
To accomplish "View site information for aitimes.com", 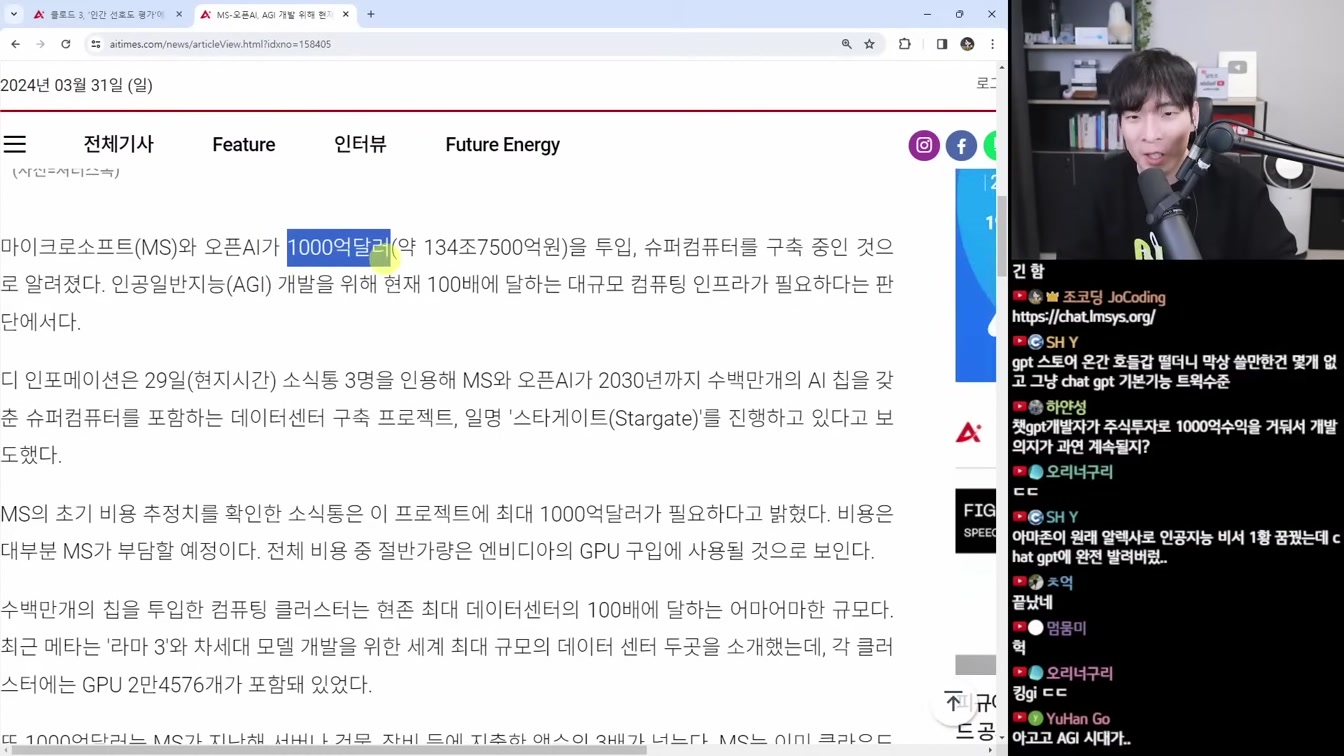I will tap(96, 44).
